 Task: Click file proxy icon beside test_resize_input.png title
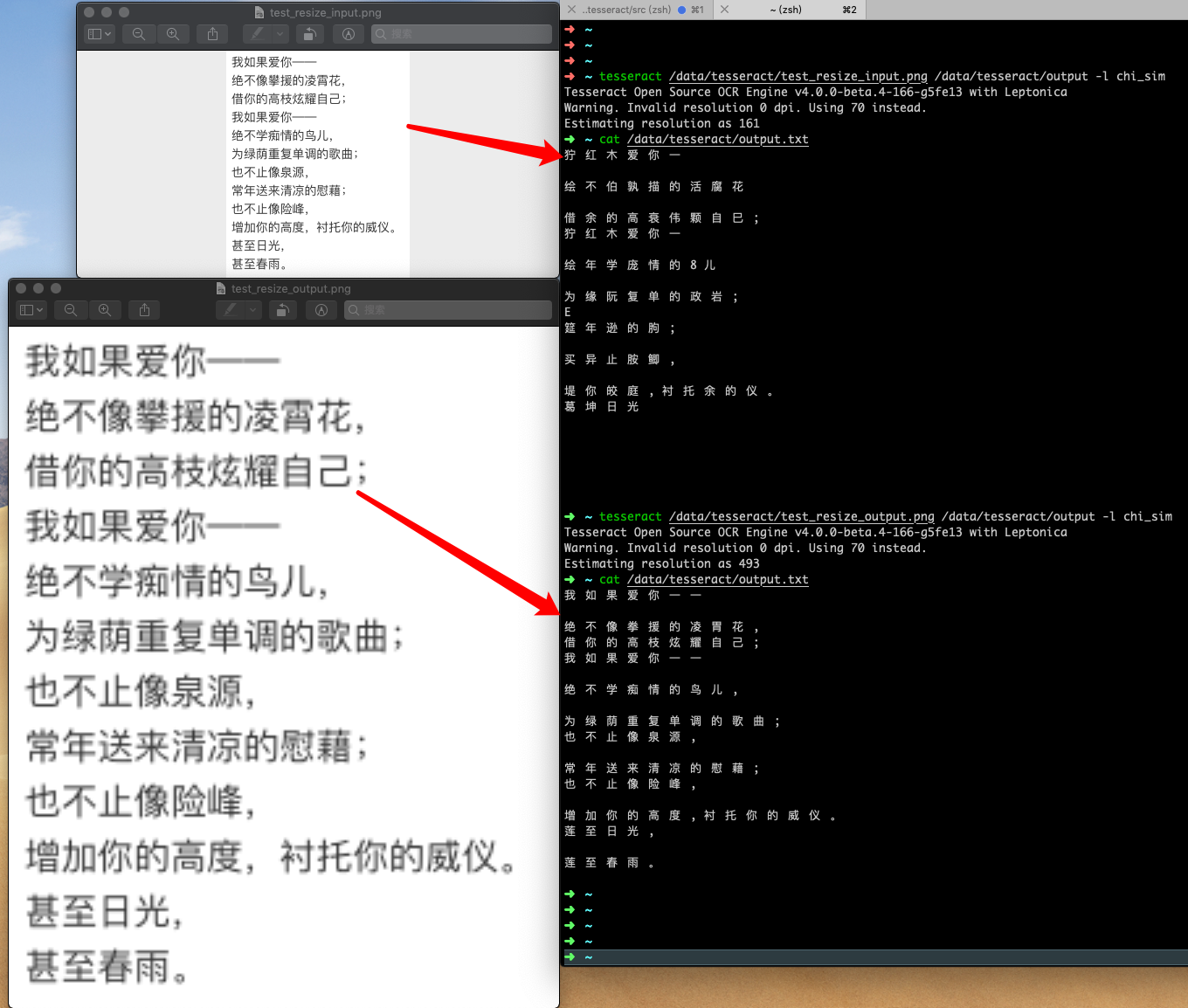[x=259, y=12]
